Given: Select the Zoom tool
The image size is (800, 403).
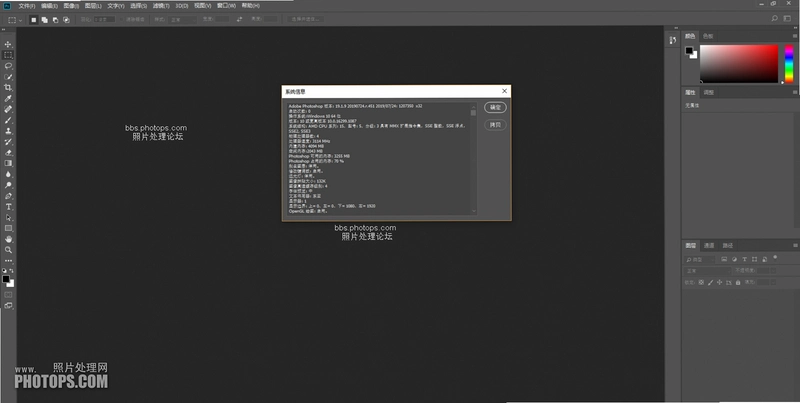Looking at the screenshot, I should pos(8,250).
